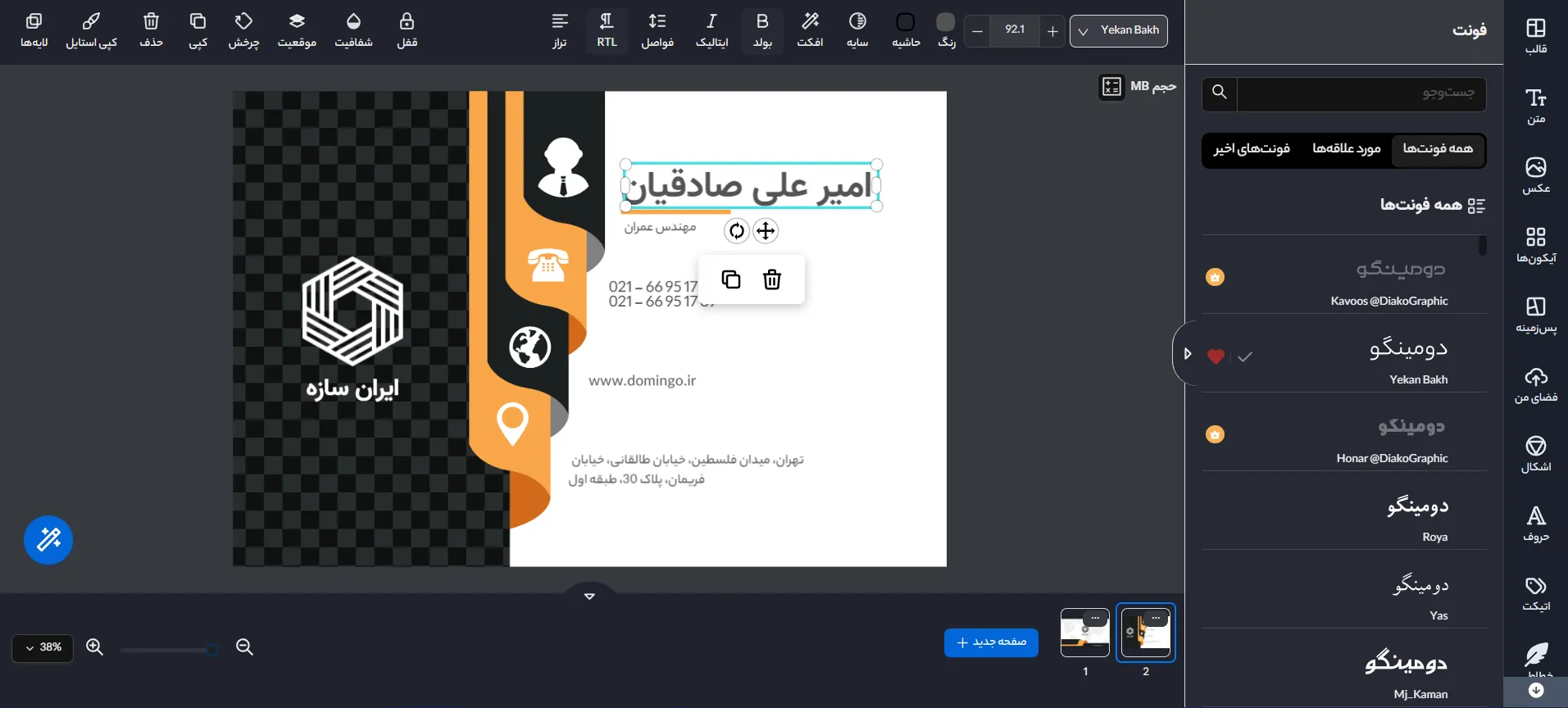This screenshot has width=1568, height=708.
Task: Click the zoom slider handle
Action: coord(212,651)
